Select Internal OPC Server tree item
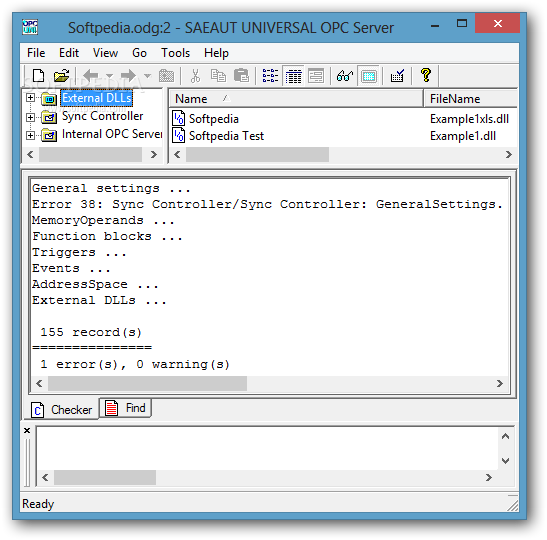Viewport: 547px width, 540px height. (112, 134)
